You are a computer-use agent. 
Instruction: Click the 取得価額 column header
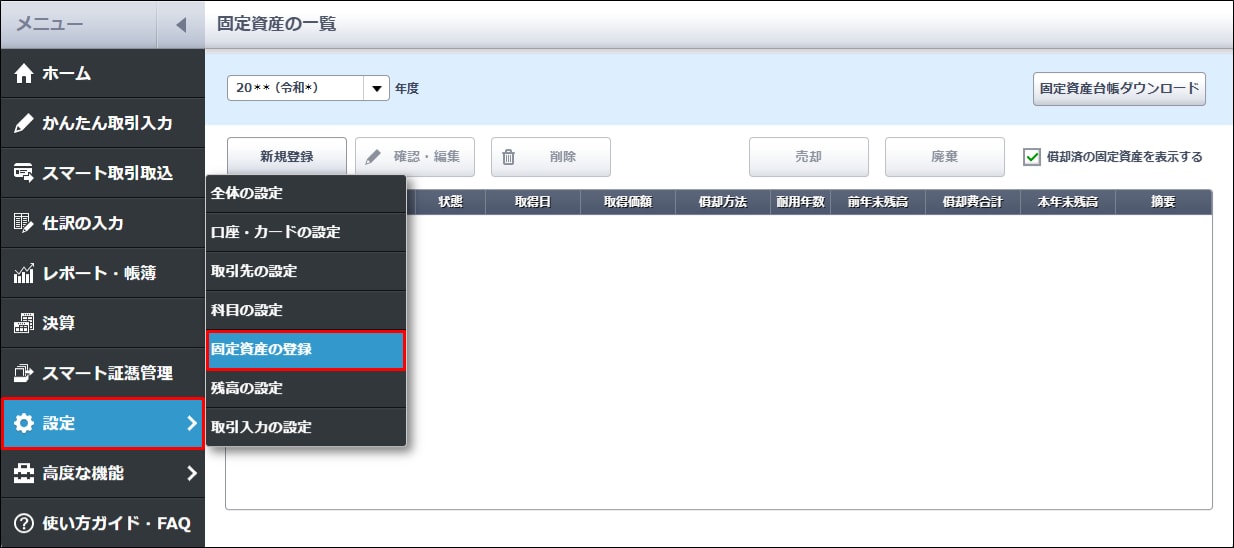(x=628, y=202)
